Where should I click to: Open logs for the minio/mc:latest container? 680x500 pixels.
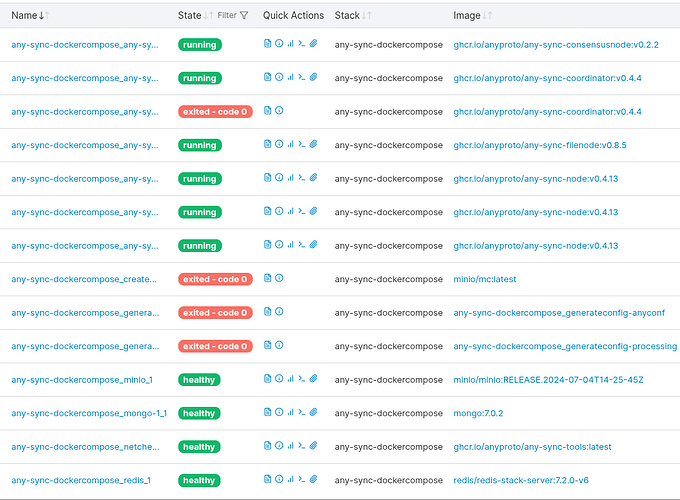[x=268, y=278]
